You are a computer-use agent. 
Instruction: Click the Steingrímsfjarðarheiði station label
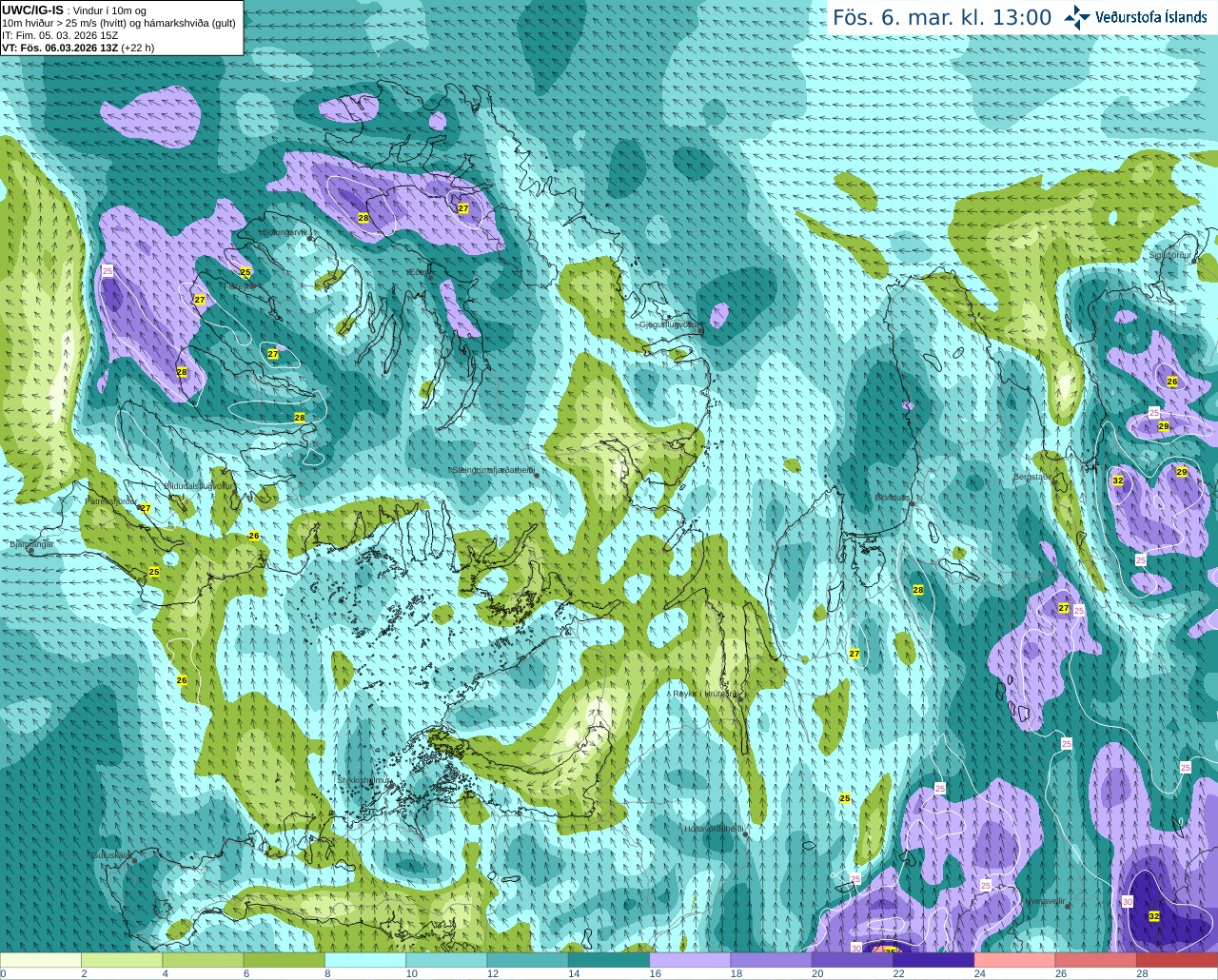492,470
